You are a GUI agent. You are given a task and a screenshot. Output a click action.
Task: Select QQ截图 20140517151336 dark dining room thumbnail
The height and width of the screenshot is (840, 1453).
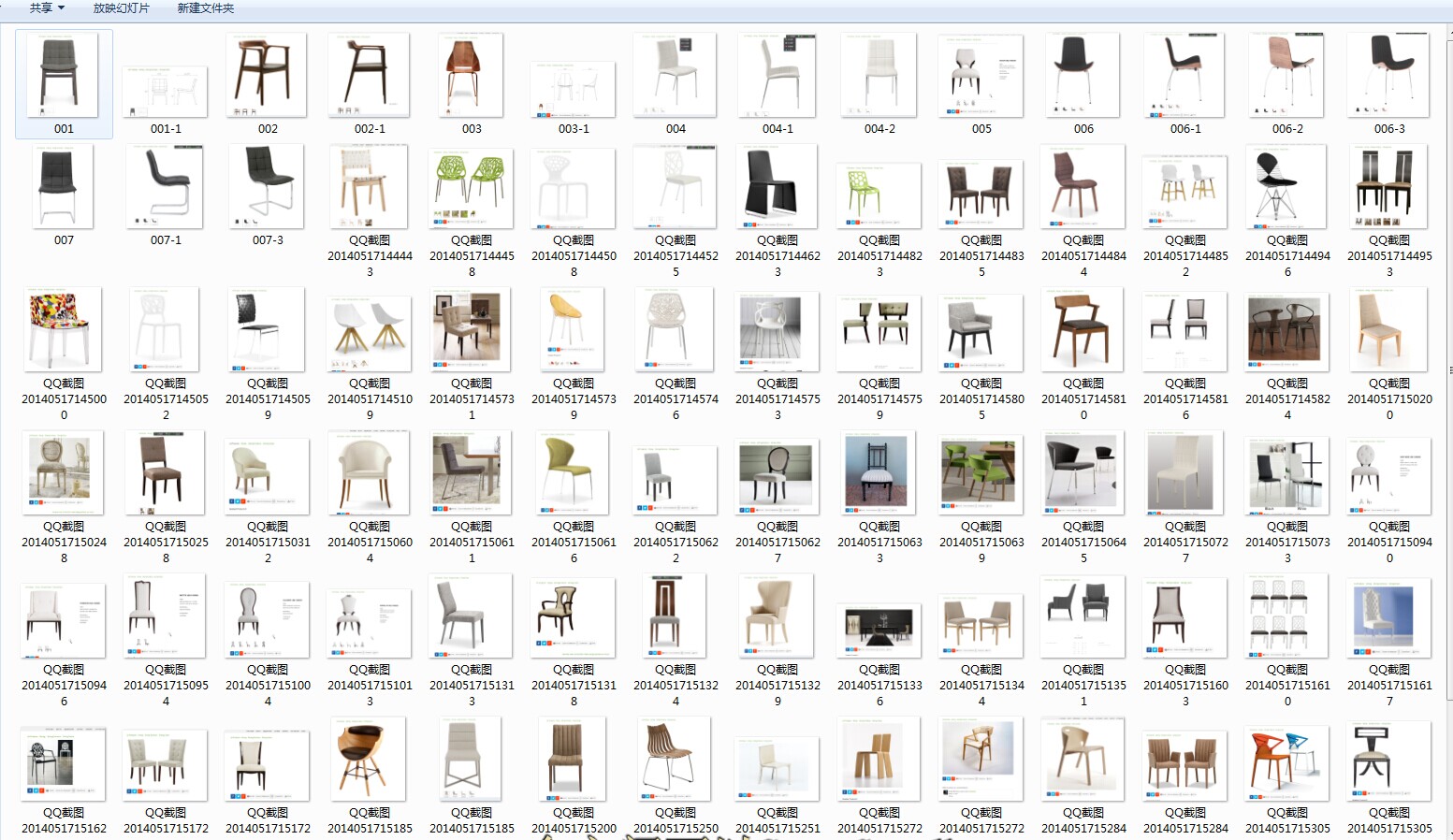879,630
